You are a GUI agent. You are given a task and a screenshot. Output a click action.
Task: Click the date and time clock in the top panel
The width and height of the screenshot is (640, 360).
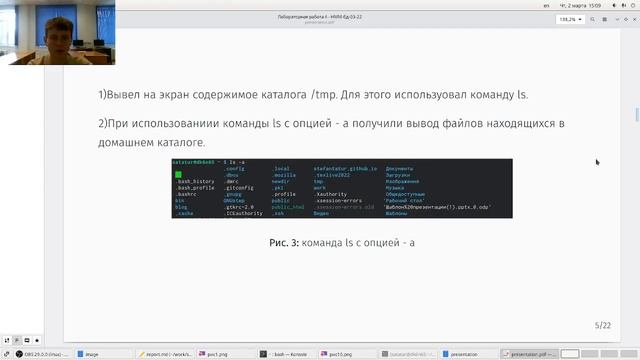(580, 6)
